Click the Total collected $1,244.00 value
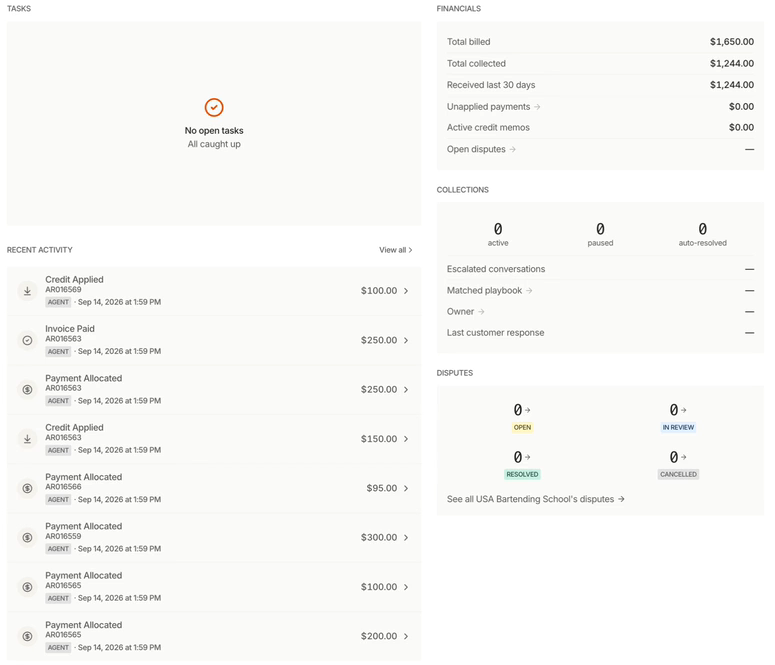 point(732,64)
